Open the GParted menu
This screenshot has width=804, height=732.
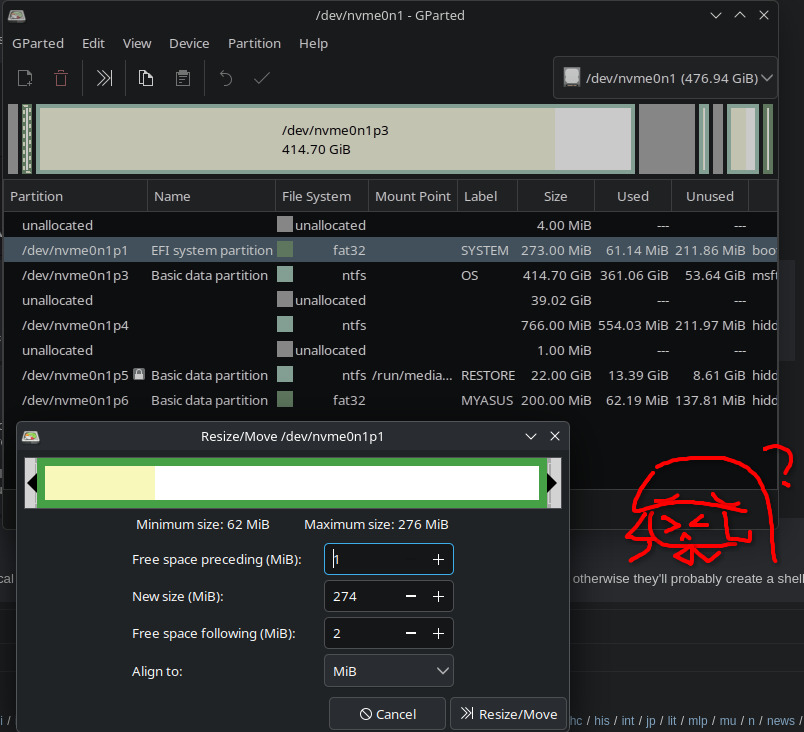click(x=38, y=44)
